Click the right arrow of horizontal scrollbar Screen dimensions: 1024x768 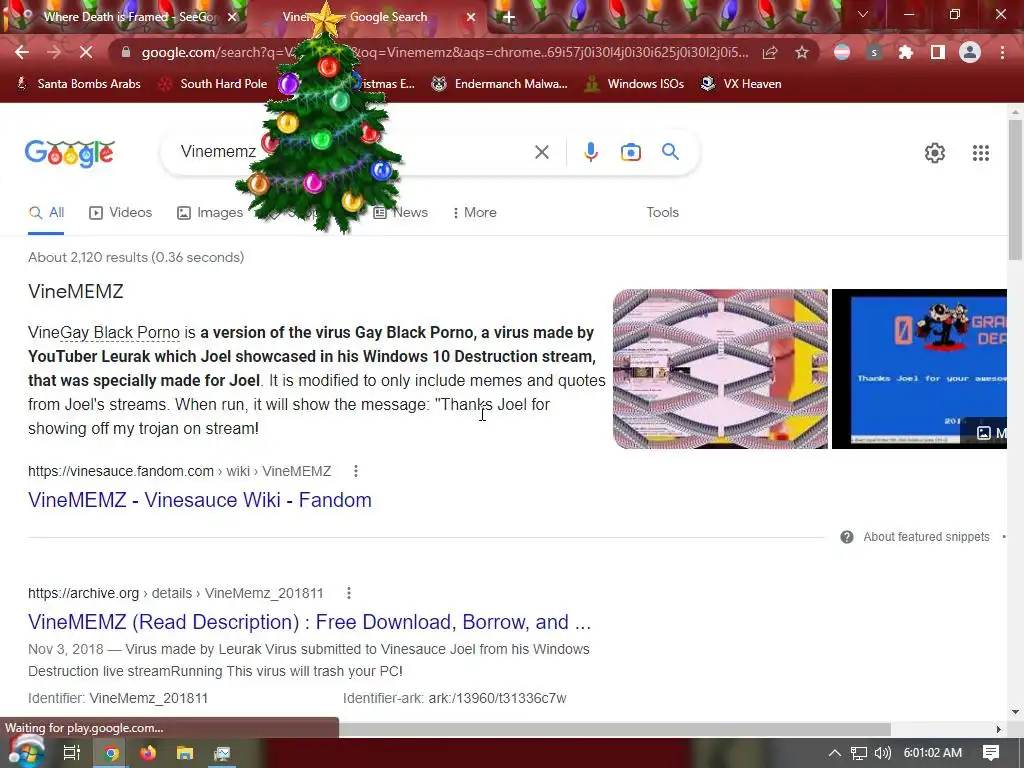[x=999, y=729]
